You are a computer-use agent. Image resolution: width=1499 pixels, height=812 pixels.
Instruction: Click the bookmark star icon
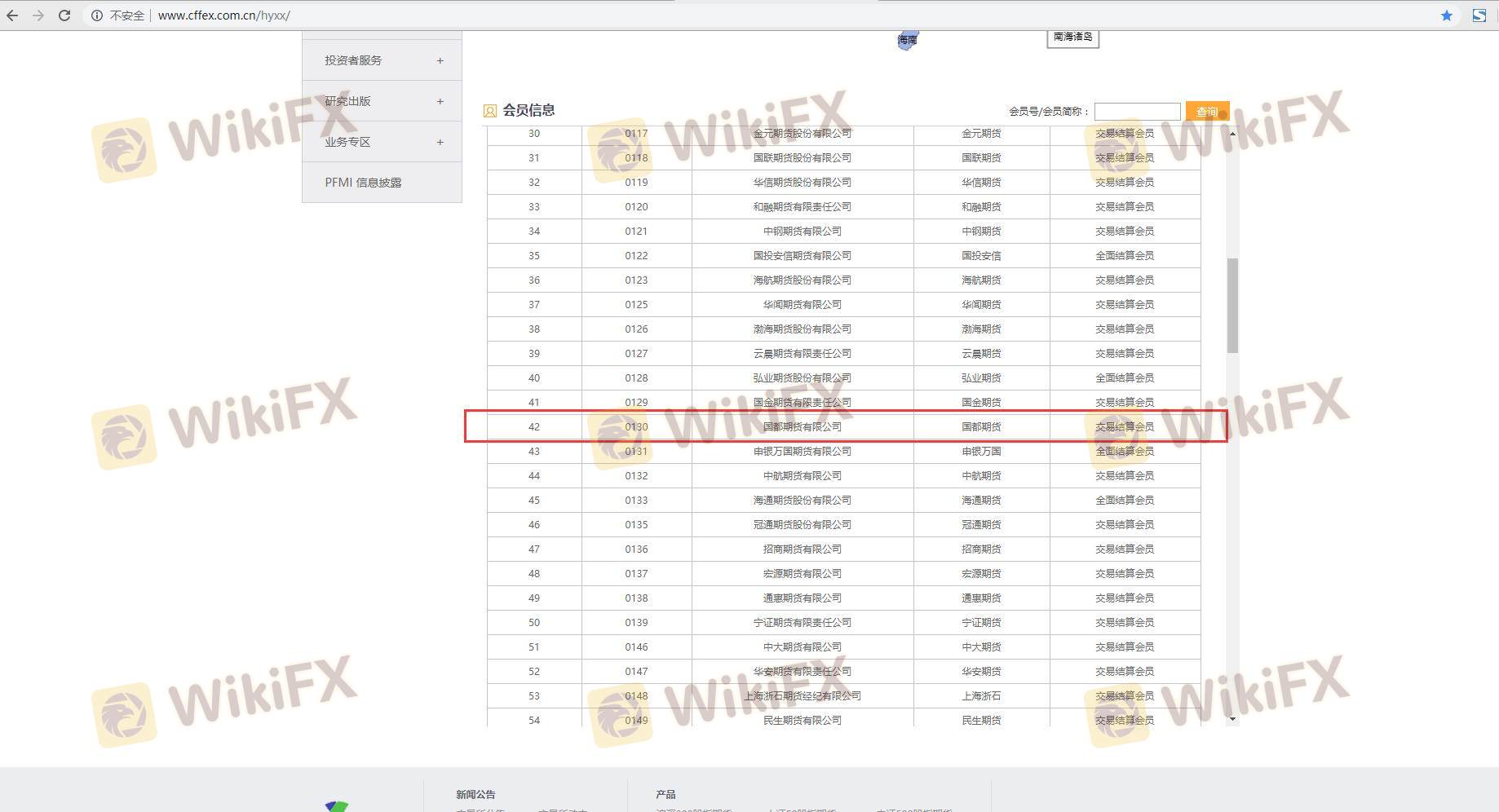1446,15
